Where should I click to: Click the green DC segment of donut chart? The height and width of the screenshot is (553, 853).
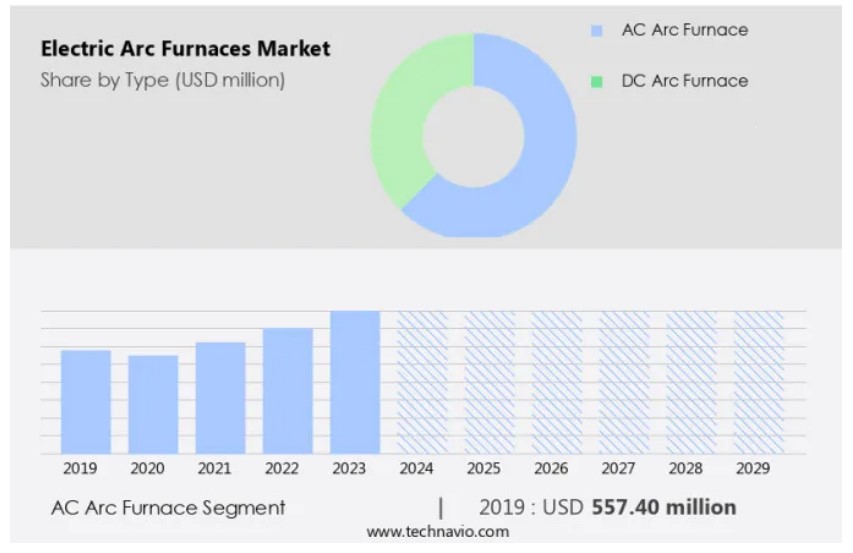398,120
